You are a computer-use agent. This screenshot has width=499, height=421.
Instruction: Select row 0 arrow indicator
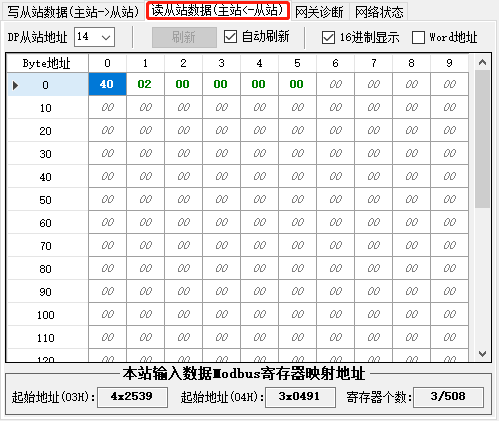coord(15,85)
